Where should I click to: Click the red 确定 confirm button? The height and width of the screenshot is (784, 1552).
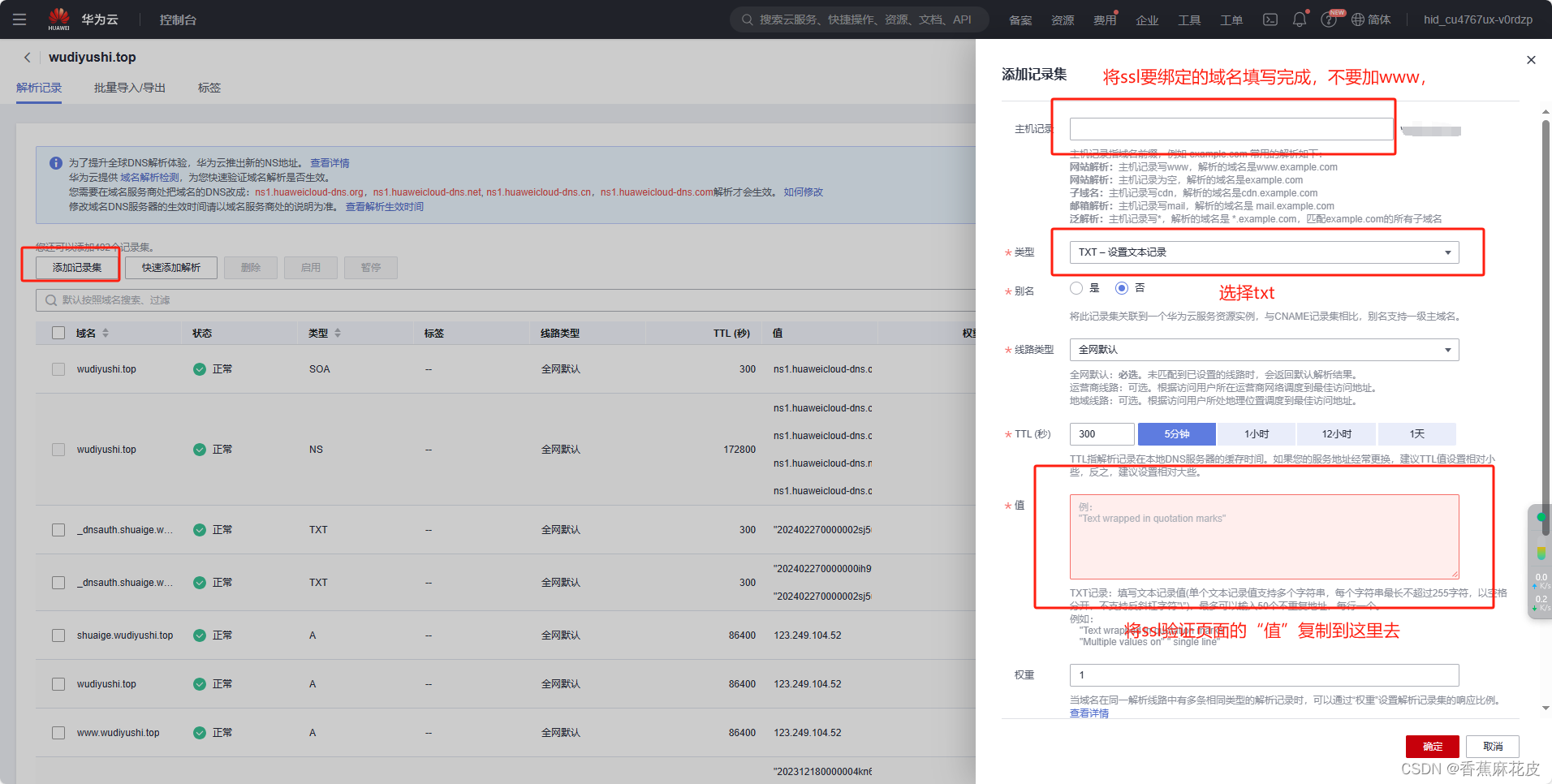pyautogui.click(x=1432, y=747)
